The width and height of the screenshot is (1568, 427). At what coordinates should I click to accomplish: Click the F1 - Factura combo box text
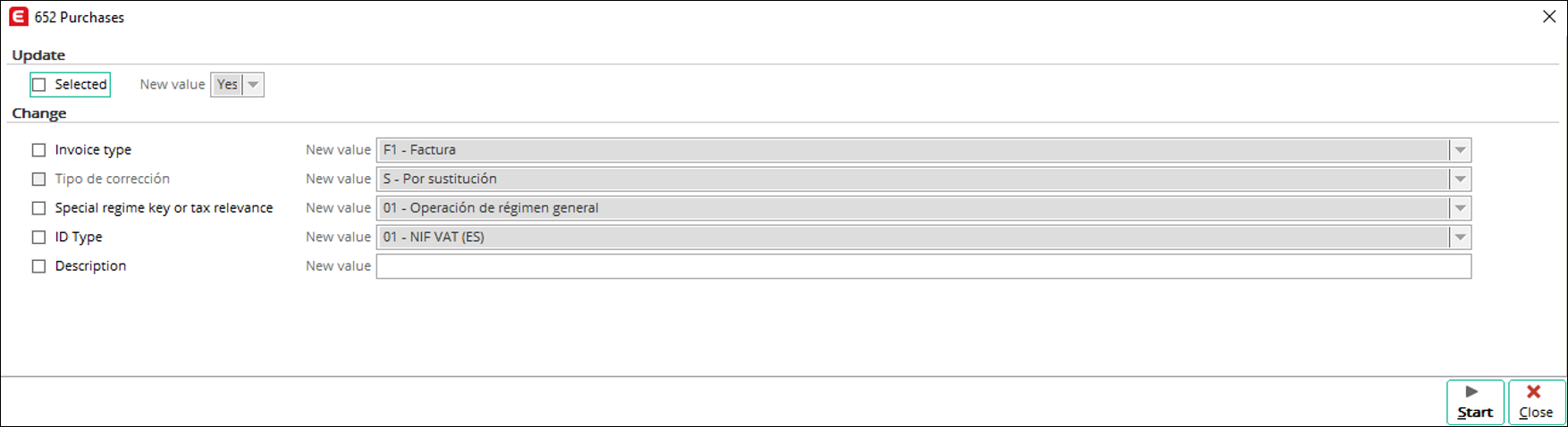coord(419,150)
